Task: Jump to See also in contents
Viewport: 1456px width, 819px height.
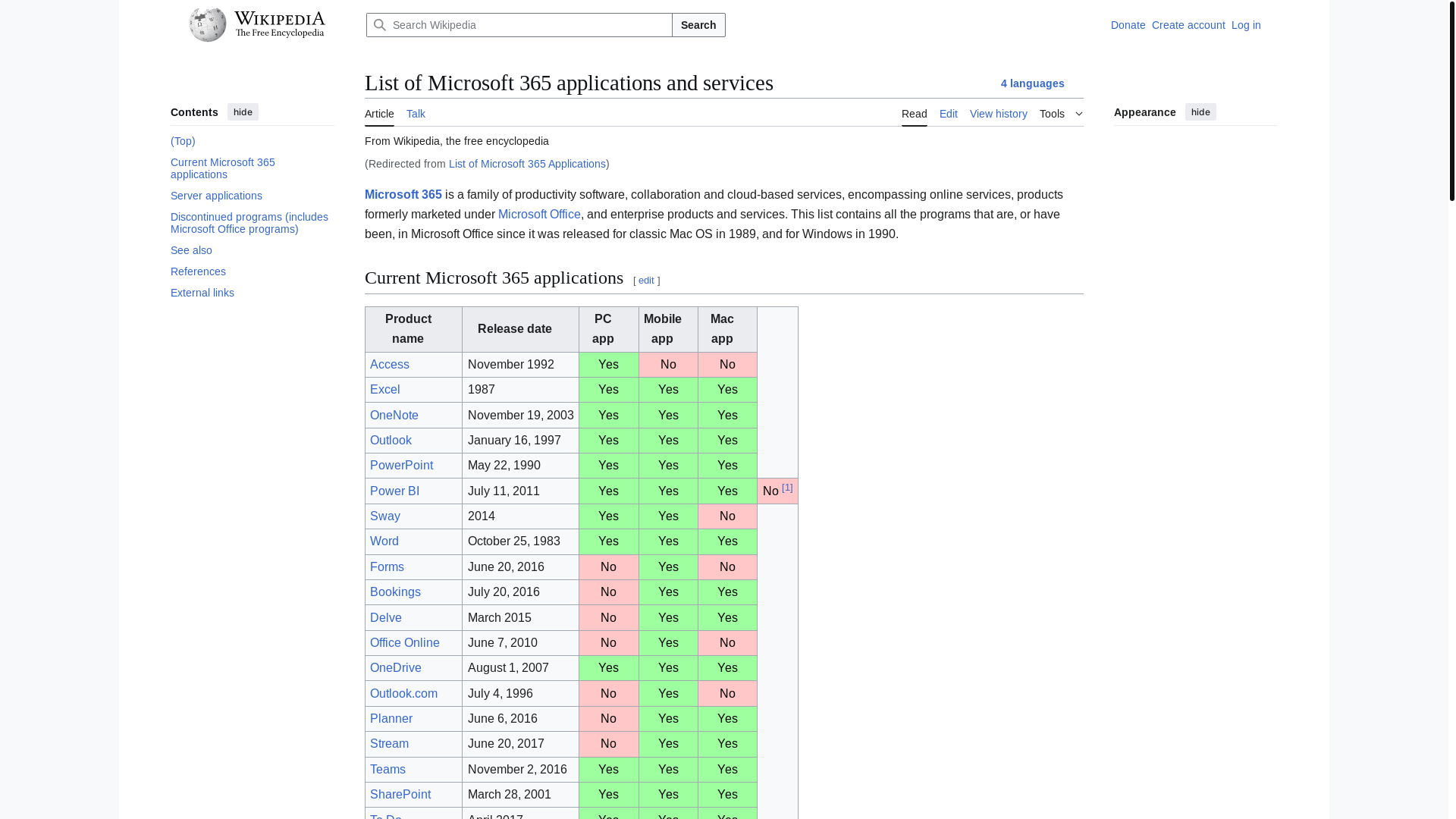Action: point(191,250)
